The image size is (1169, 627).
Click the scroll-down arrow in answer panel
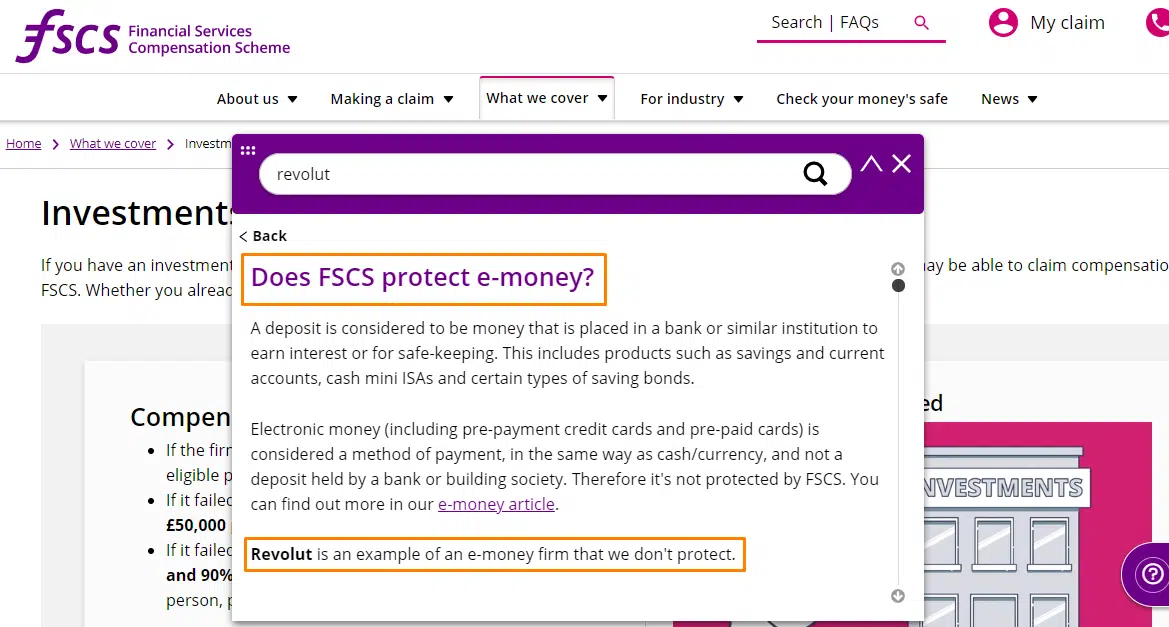[898, 596]
